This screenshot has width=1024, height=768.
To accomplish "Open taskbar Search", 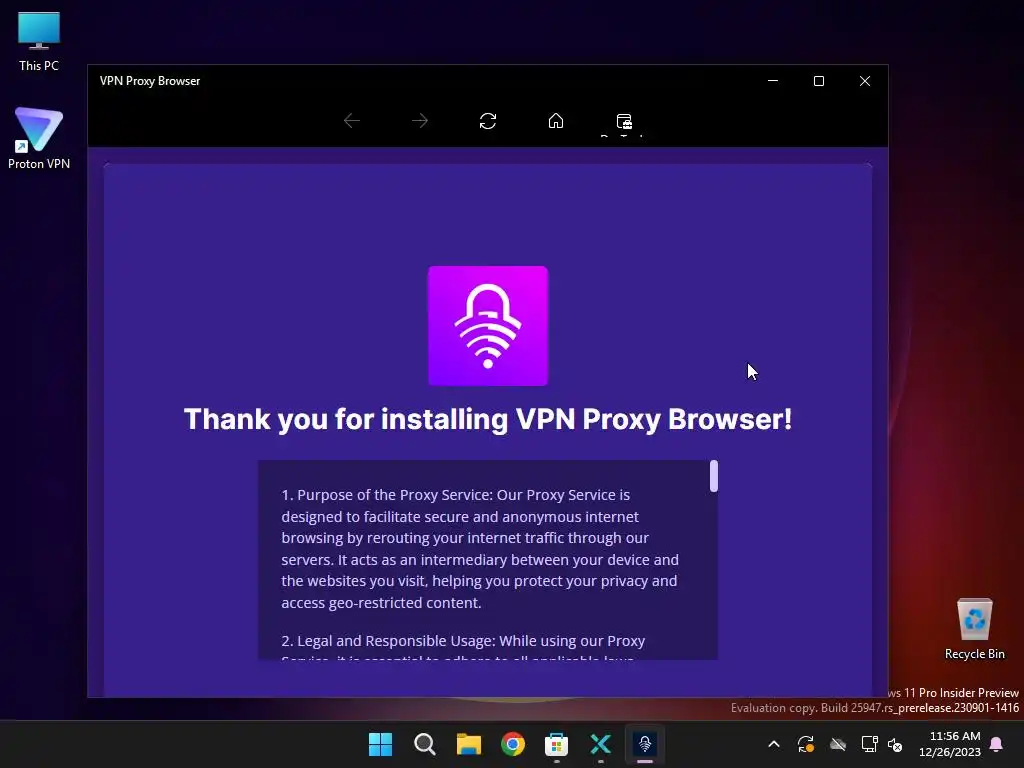I will [424, 744].
